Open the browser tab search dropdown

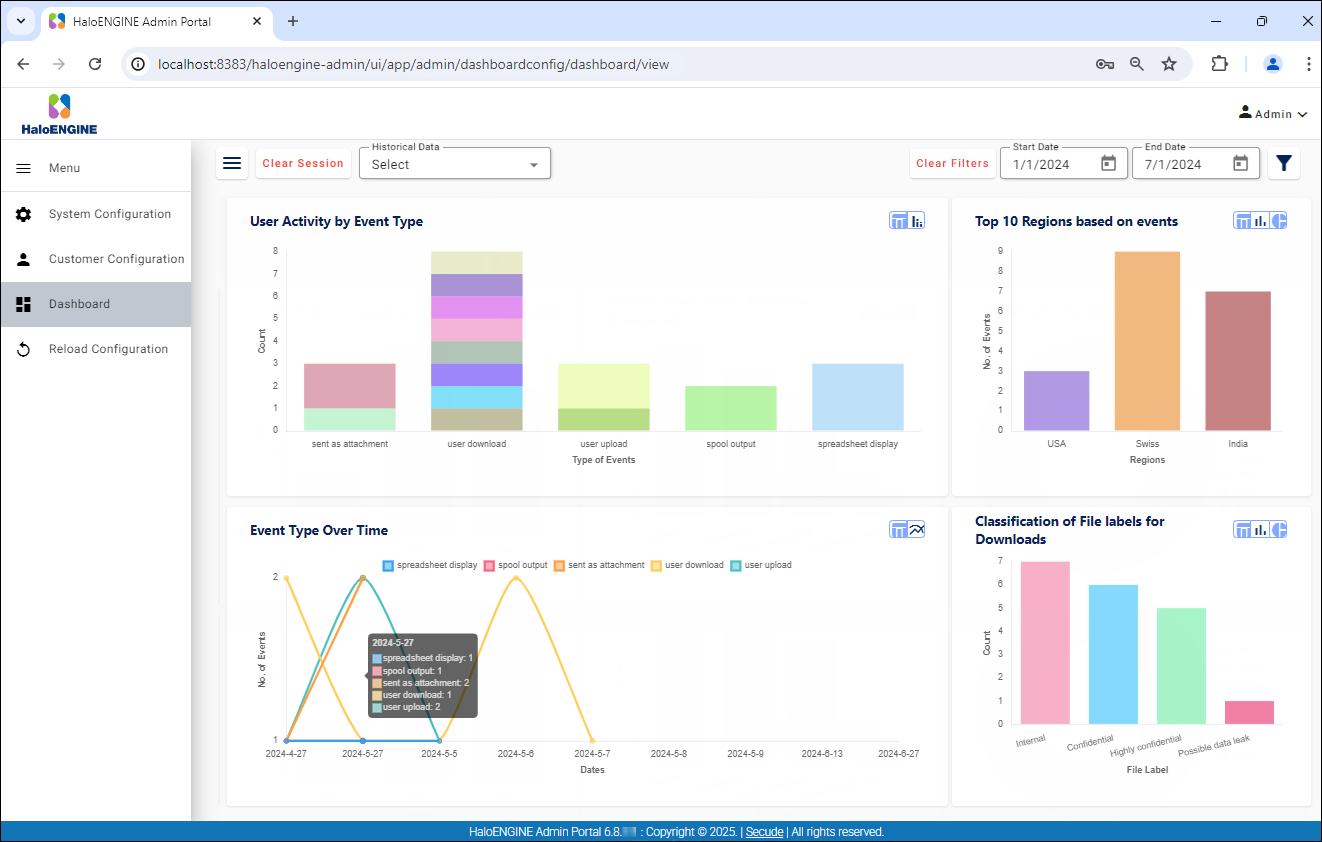pyautogui.click(x=20, y=21)
